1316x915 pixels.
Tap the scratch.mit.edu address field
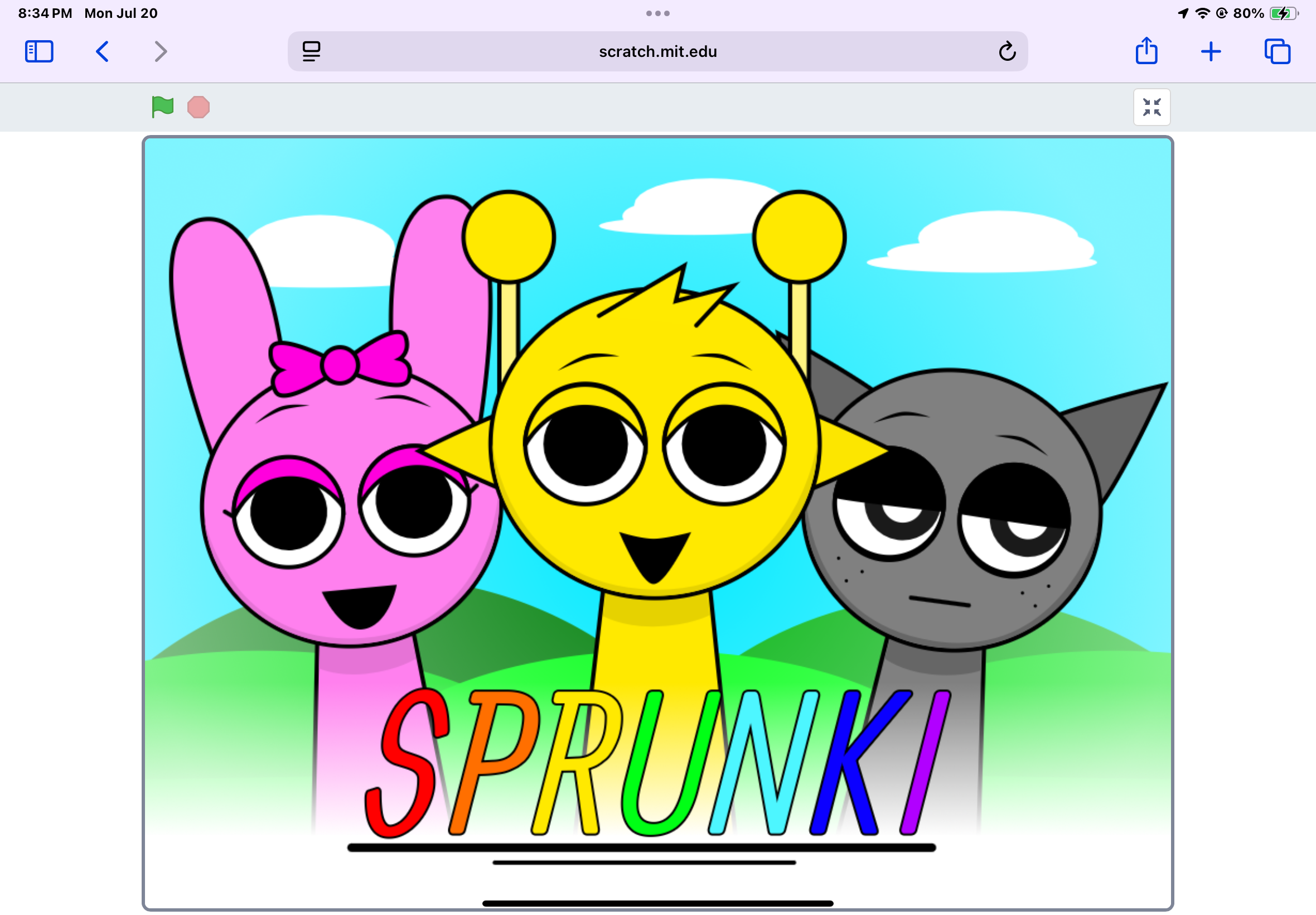657,51
